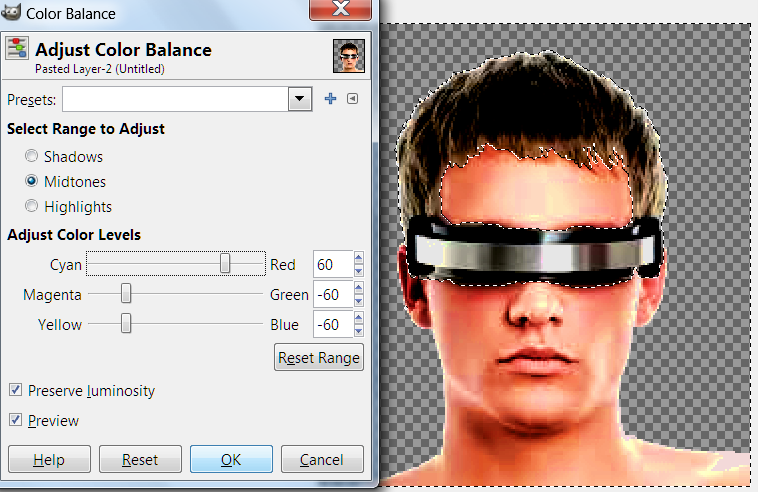Image resolution: width=758 pixels, height=492 pixels.
Task: Open the presets menu arrow icon
Action: 352,99
